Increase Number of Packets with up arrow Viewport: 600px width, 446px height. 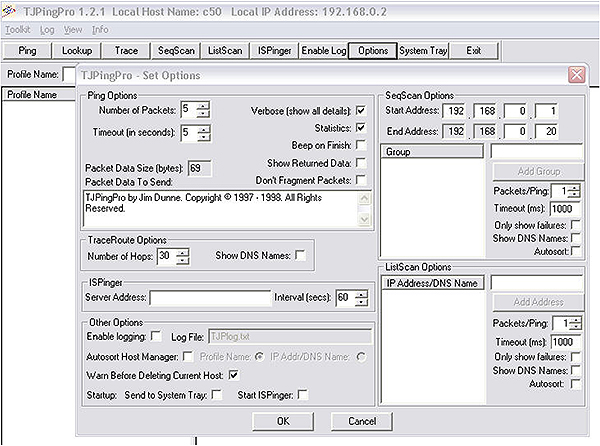click(x=203, y=106)
